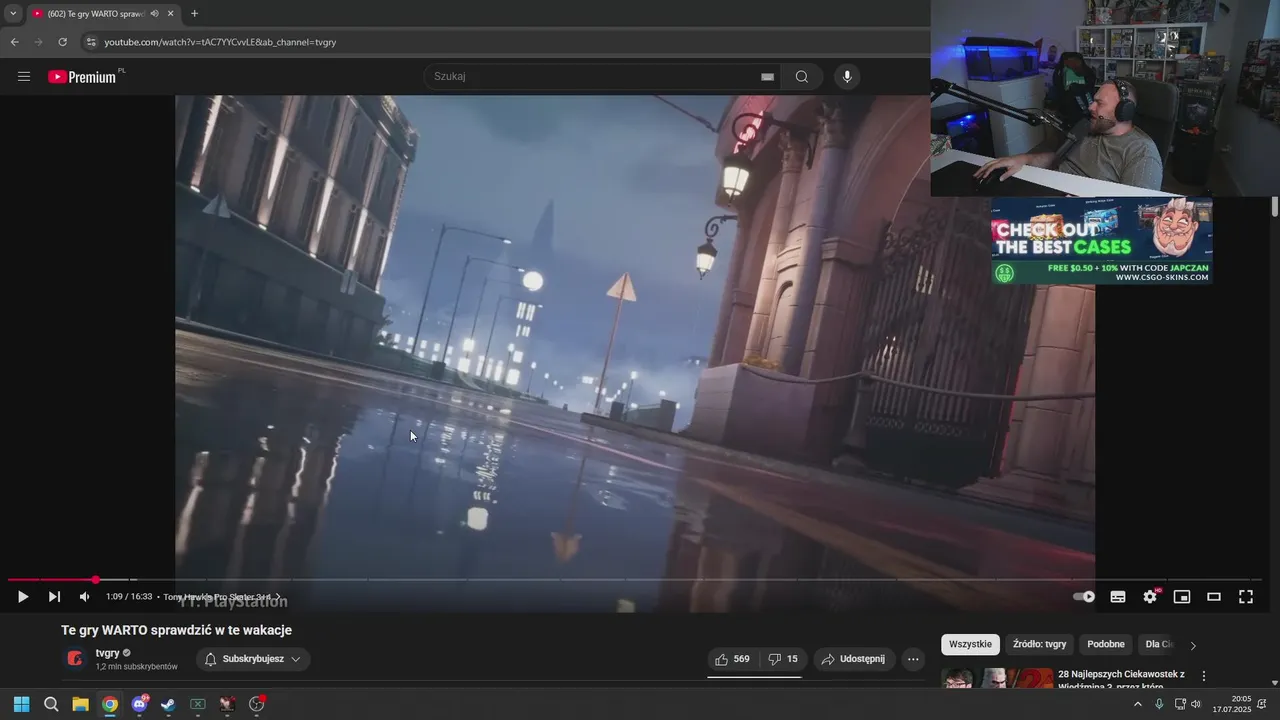Seek in the video progress bar

[635, 580]
